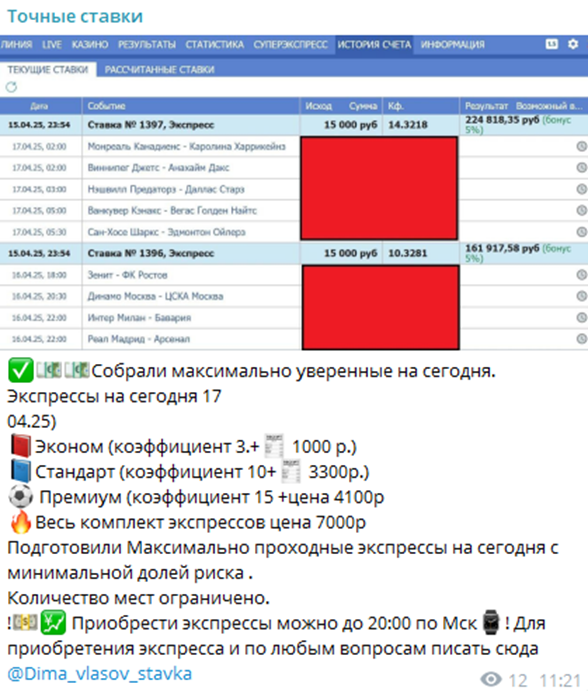Click the Кф. column header
Viewport: 588px width, 691px height.
tap(395, 106)
